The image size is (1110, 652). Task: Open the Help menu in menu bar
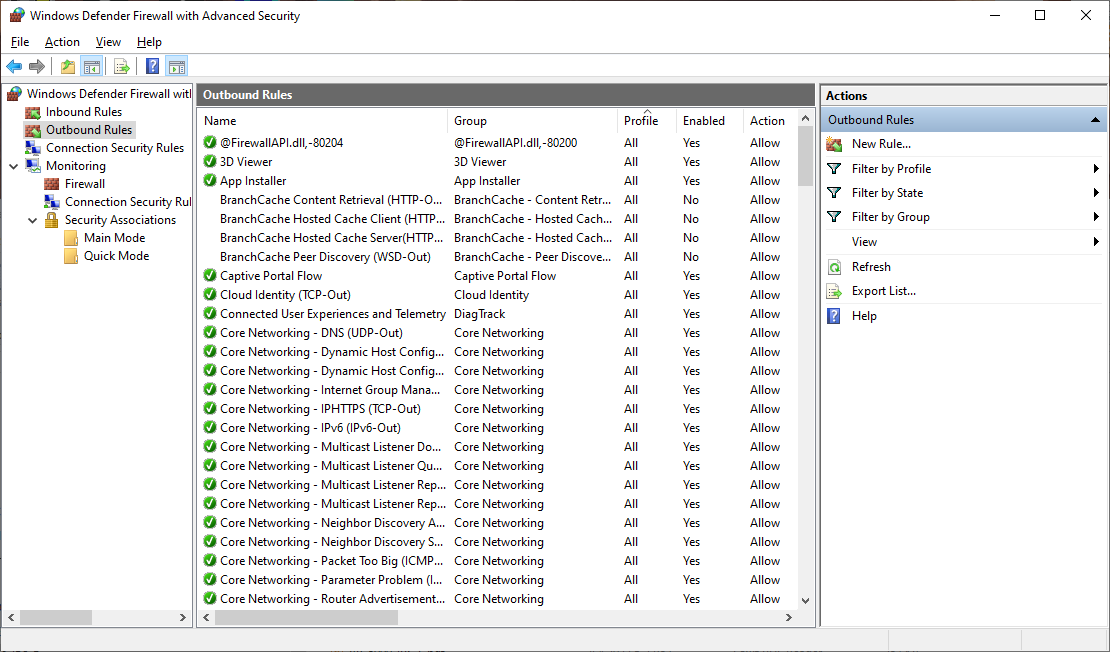[x=149, y=42]
